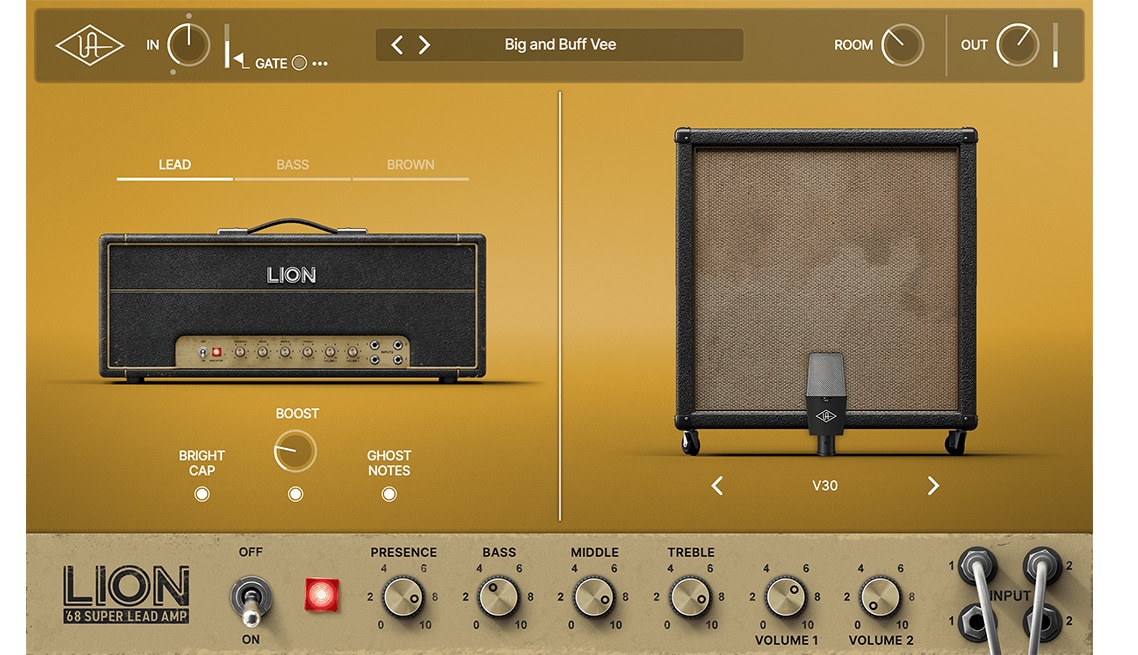Toggle the GHOST NOTES switch
This screenshot has width=1138, height=655.
point(389,494)
